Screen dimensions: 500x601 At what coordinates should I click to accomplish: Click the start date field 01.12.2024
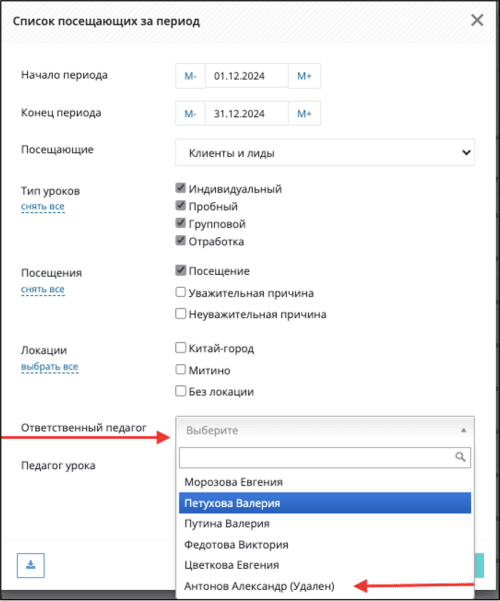tap(247, 76)
